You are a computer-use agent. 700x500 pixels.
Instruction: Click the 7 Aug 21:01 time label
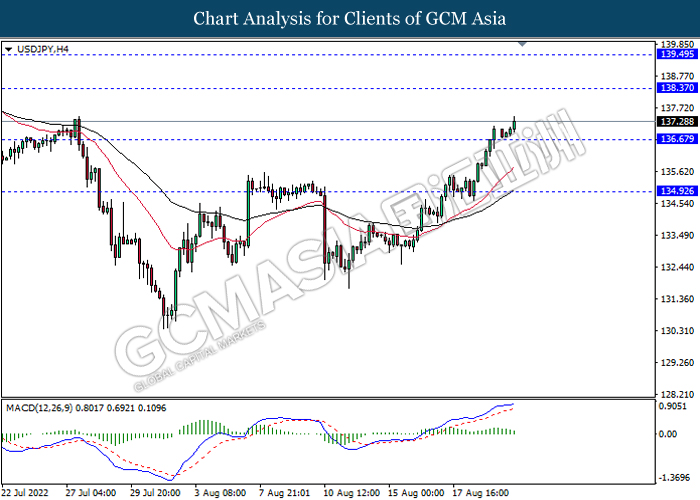284,493
